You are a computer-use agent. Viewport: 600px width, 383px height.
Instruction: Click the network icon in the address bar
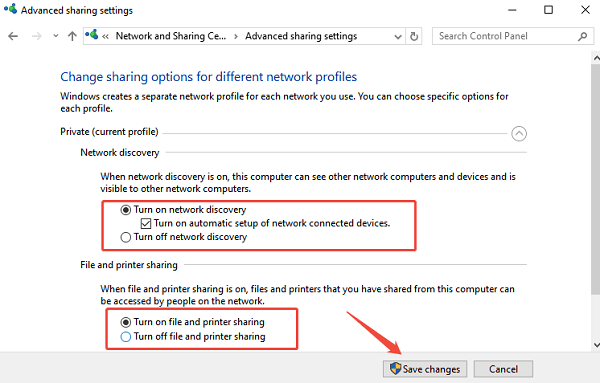(x=92, y=35)
